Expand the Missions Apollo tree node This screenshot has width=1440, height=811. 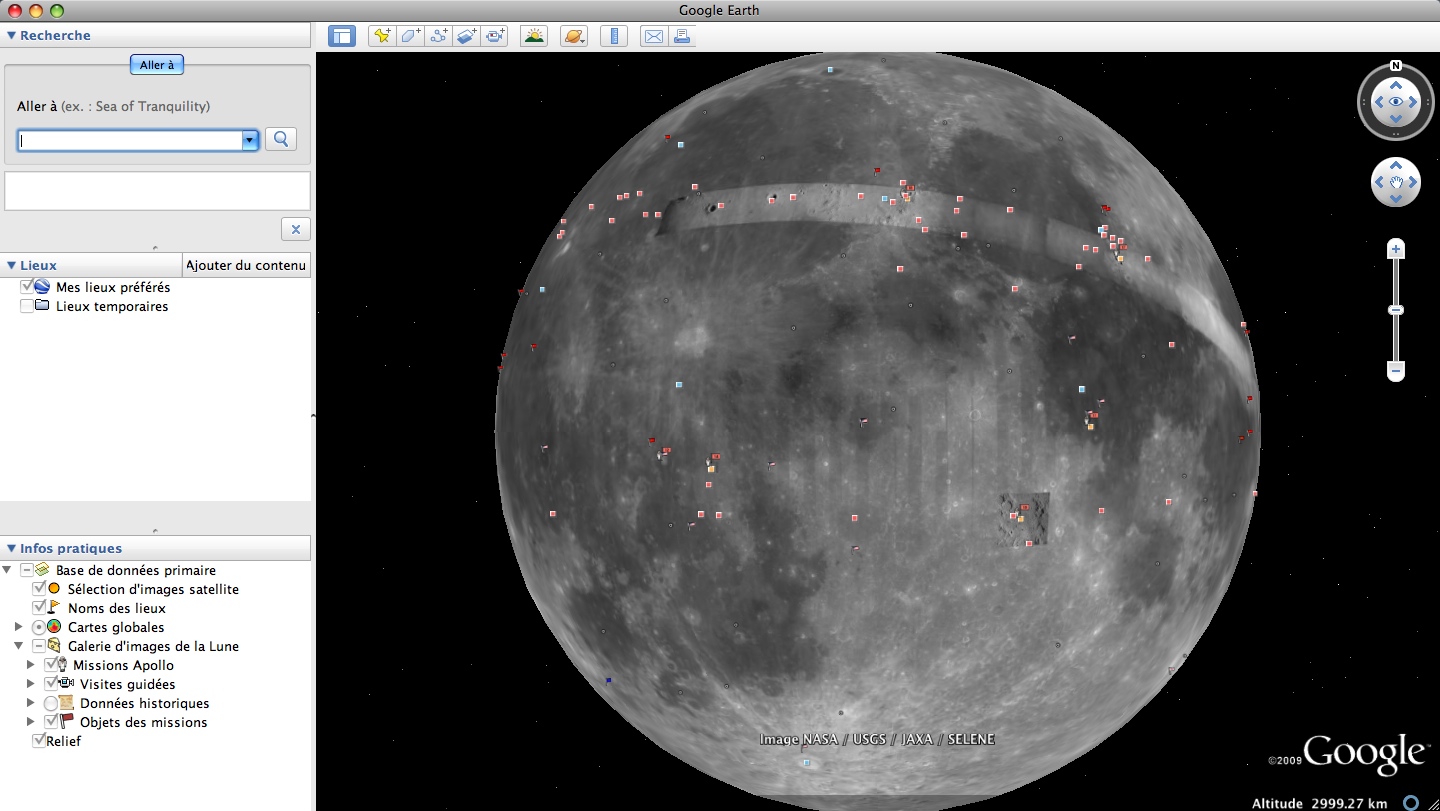pyautogui.click(x=30, y=665)
